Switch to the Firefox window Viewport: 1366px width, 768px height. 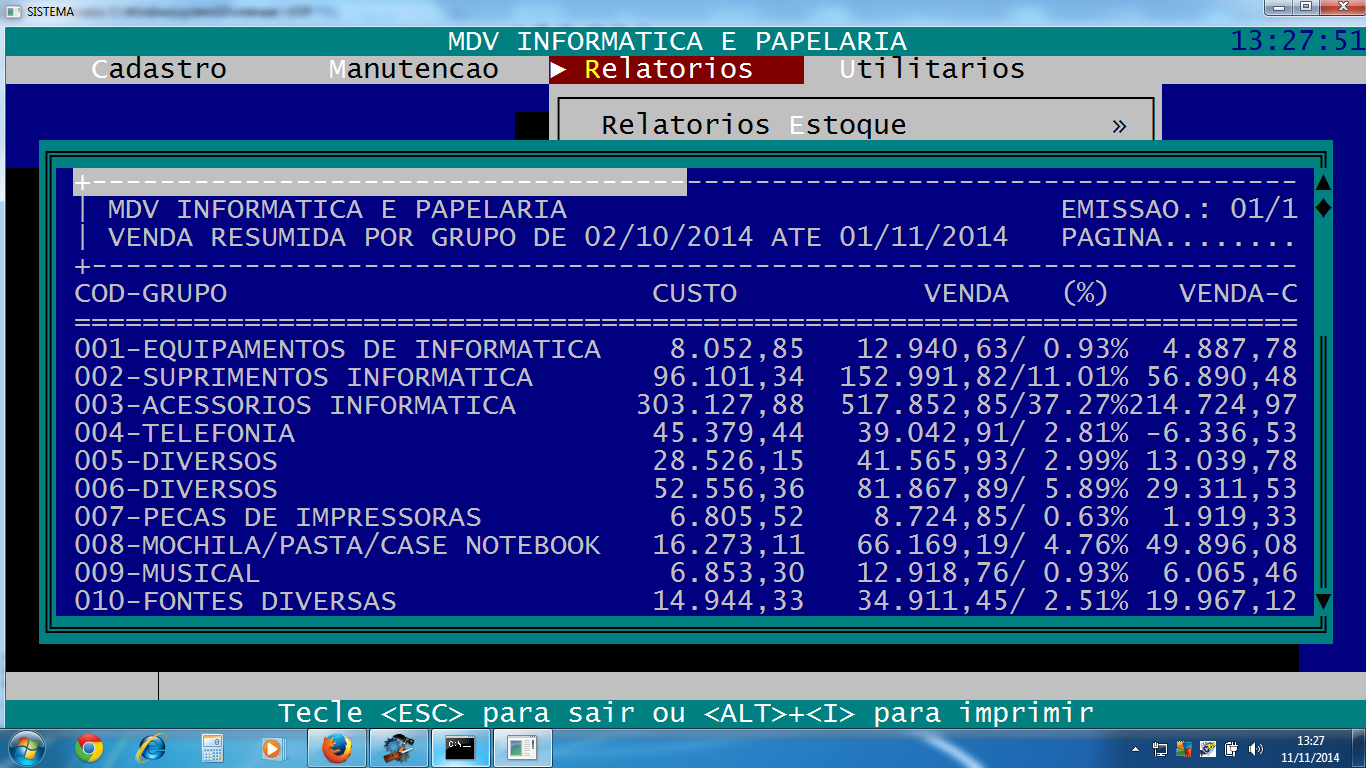[x=337, y=748]
